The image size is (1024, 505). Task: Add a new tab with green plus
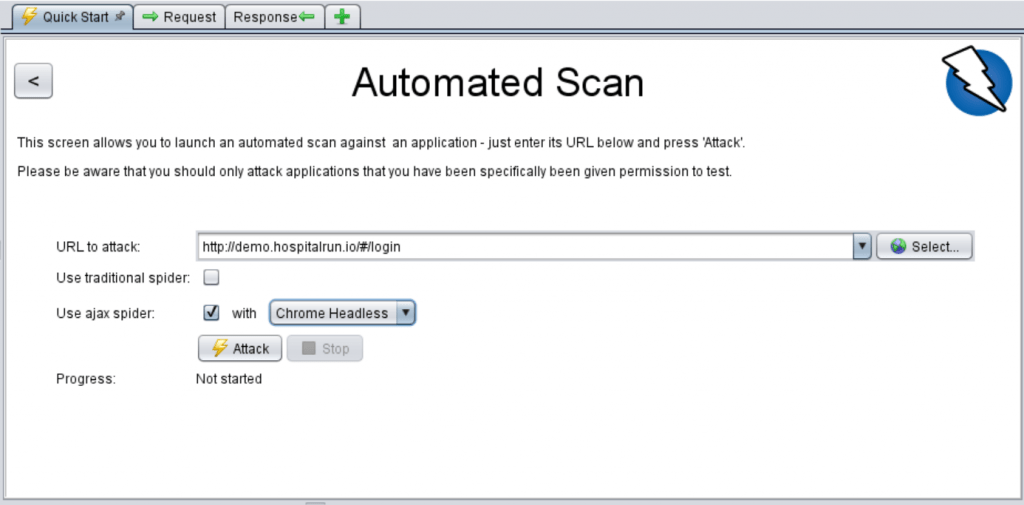342,17
